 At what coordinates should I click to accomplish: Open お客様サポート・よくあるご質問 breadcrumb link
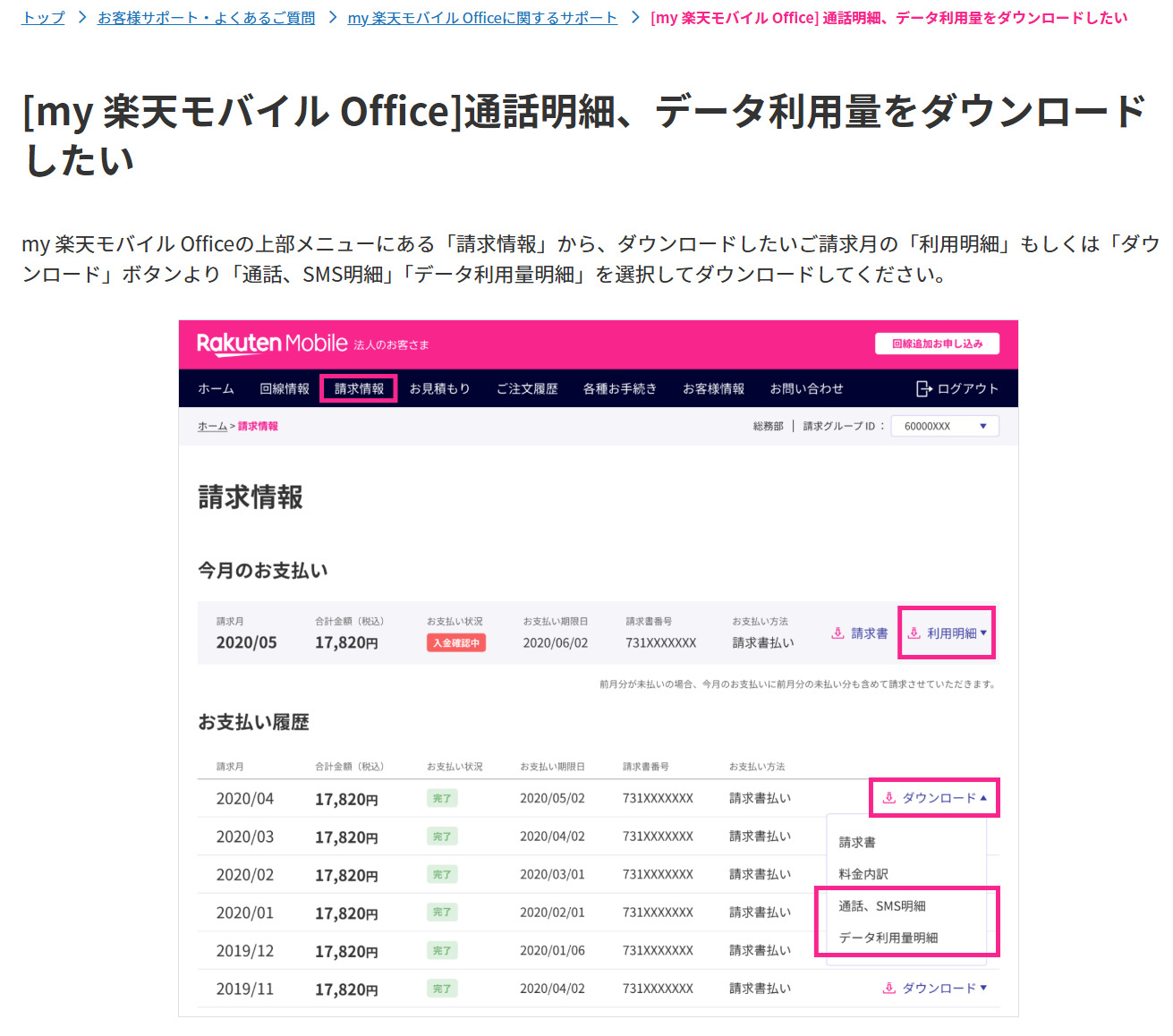[206, 18]
